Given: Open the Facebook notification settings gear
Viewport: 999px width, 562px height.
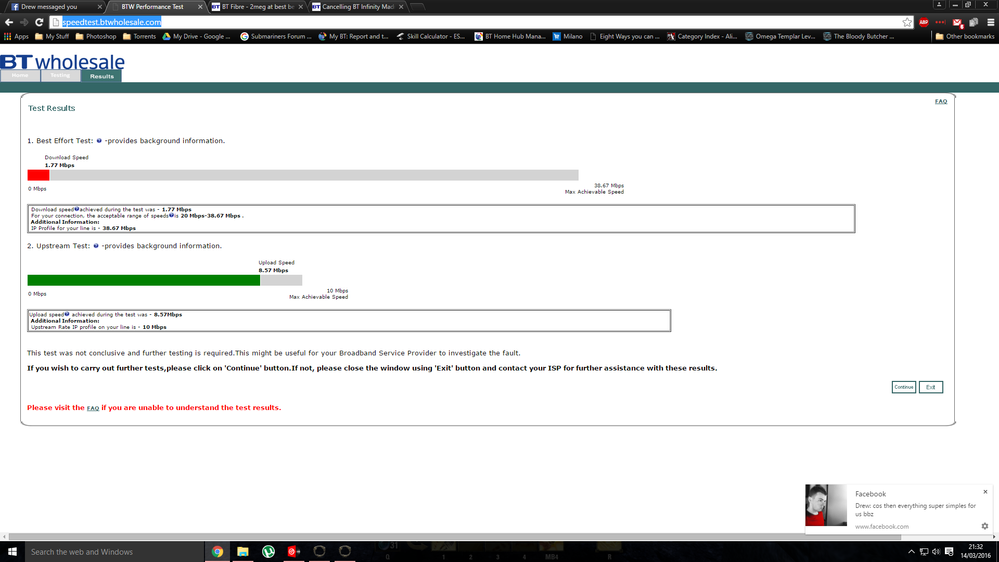Looking at the screenshot, I should tap(985, 526).
